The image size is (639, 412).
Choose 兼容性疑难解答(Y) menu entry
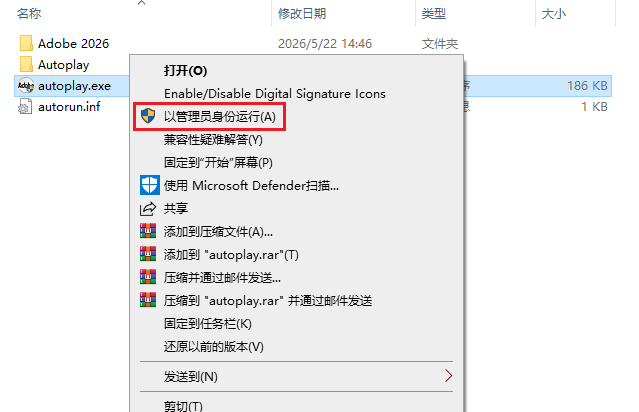(213, 140)
